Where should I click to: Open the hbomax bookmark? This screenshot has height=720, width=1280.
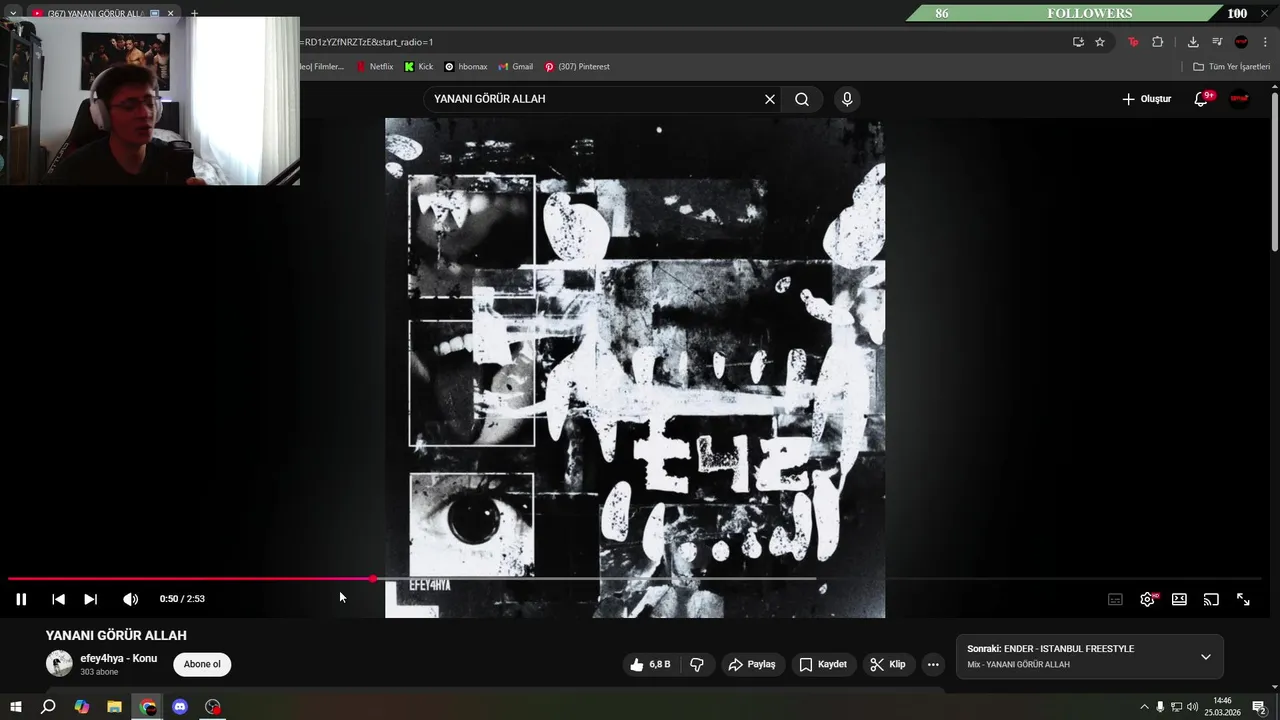(466, 67)
